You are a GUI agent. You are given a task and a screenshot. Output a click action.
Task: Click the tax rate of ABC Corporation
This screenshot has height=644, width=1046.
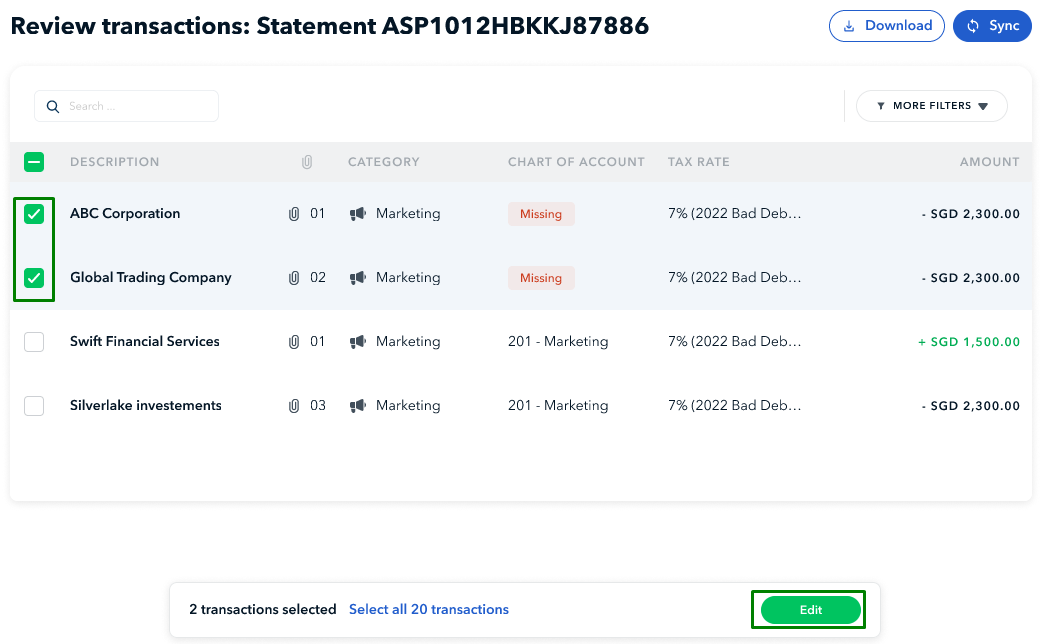tap(734, 214)
